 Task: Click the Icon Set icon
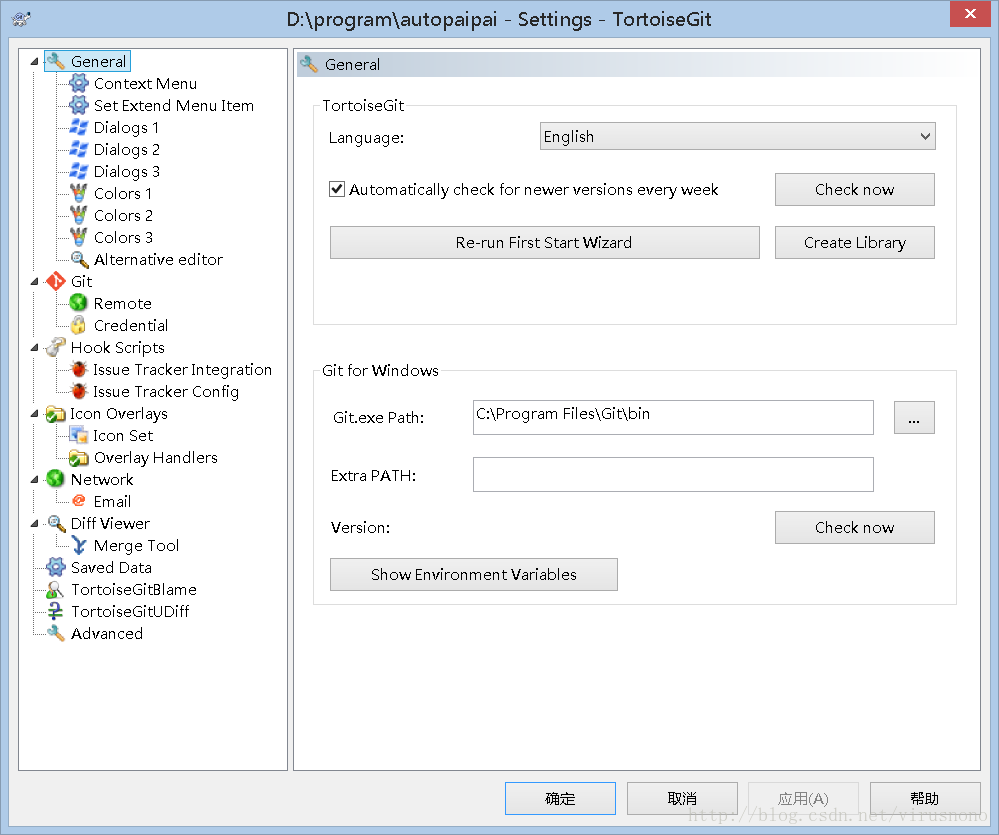78,435
